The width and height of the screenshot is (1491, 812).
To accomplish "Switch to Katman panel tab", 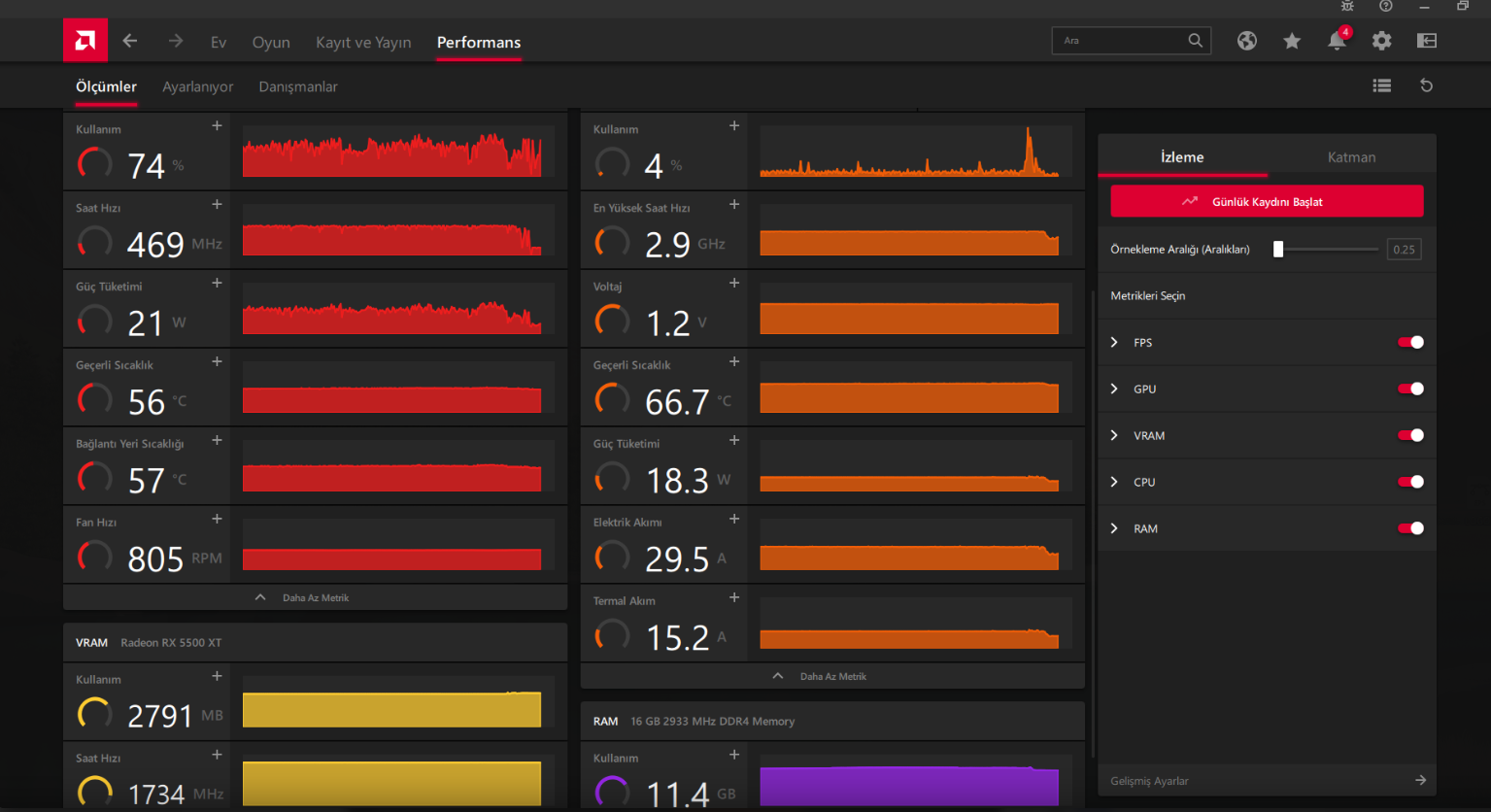I will (1351, 156).
